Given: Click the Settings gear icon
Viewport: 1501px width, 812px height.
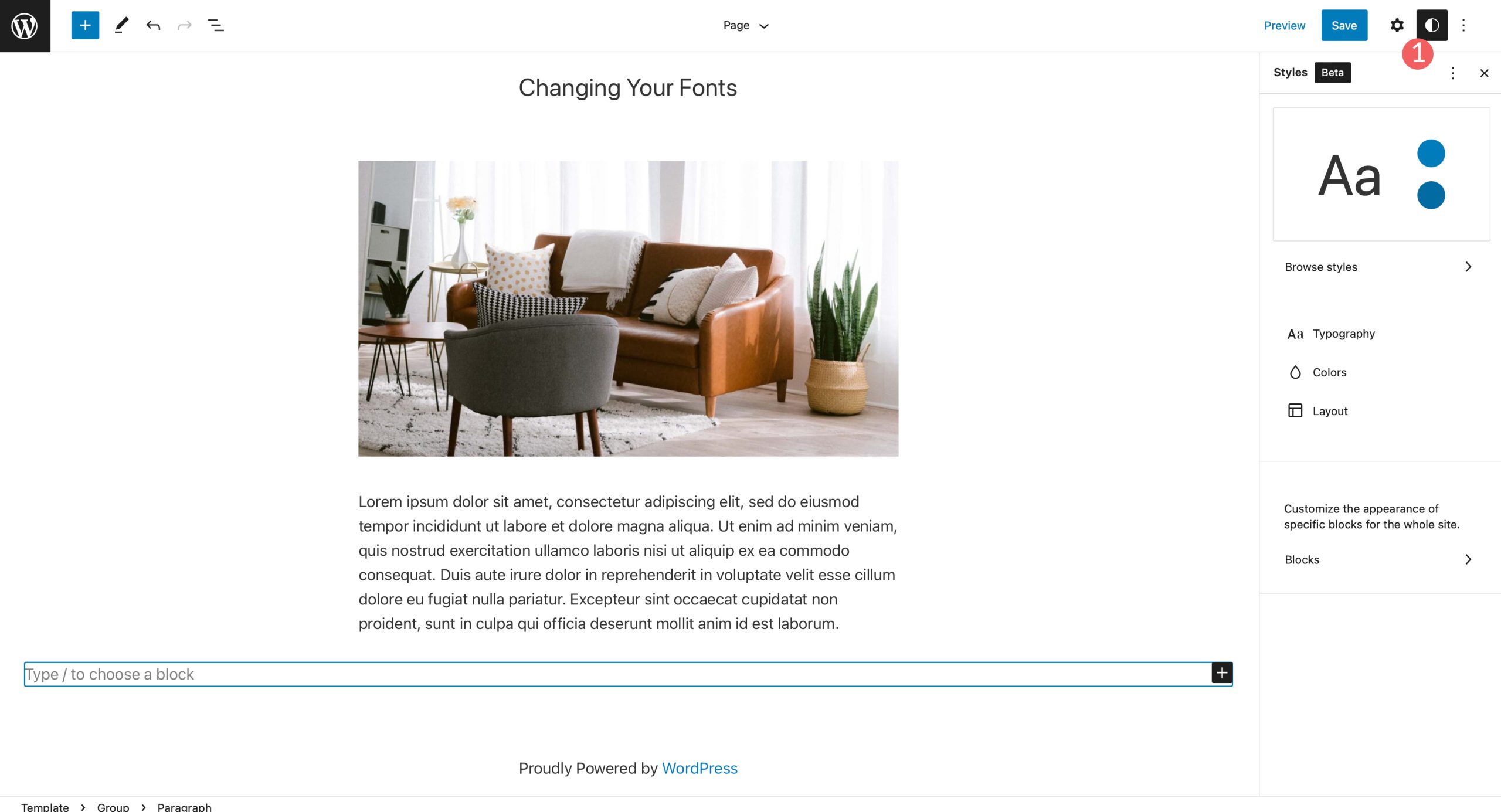Looking at the screenshot, I should 1396,25.
